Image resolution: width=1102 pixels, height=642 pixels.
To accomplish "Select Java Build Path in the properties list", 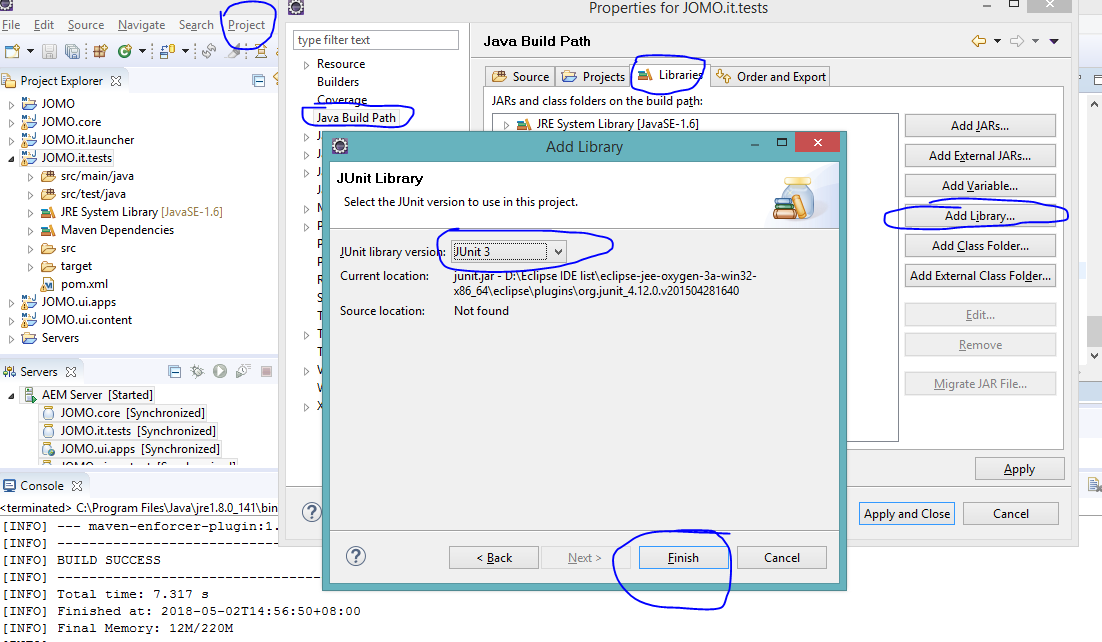I will tap(356, 116).
